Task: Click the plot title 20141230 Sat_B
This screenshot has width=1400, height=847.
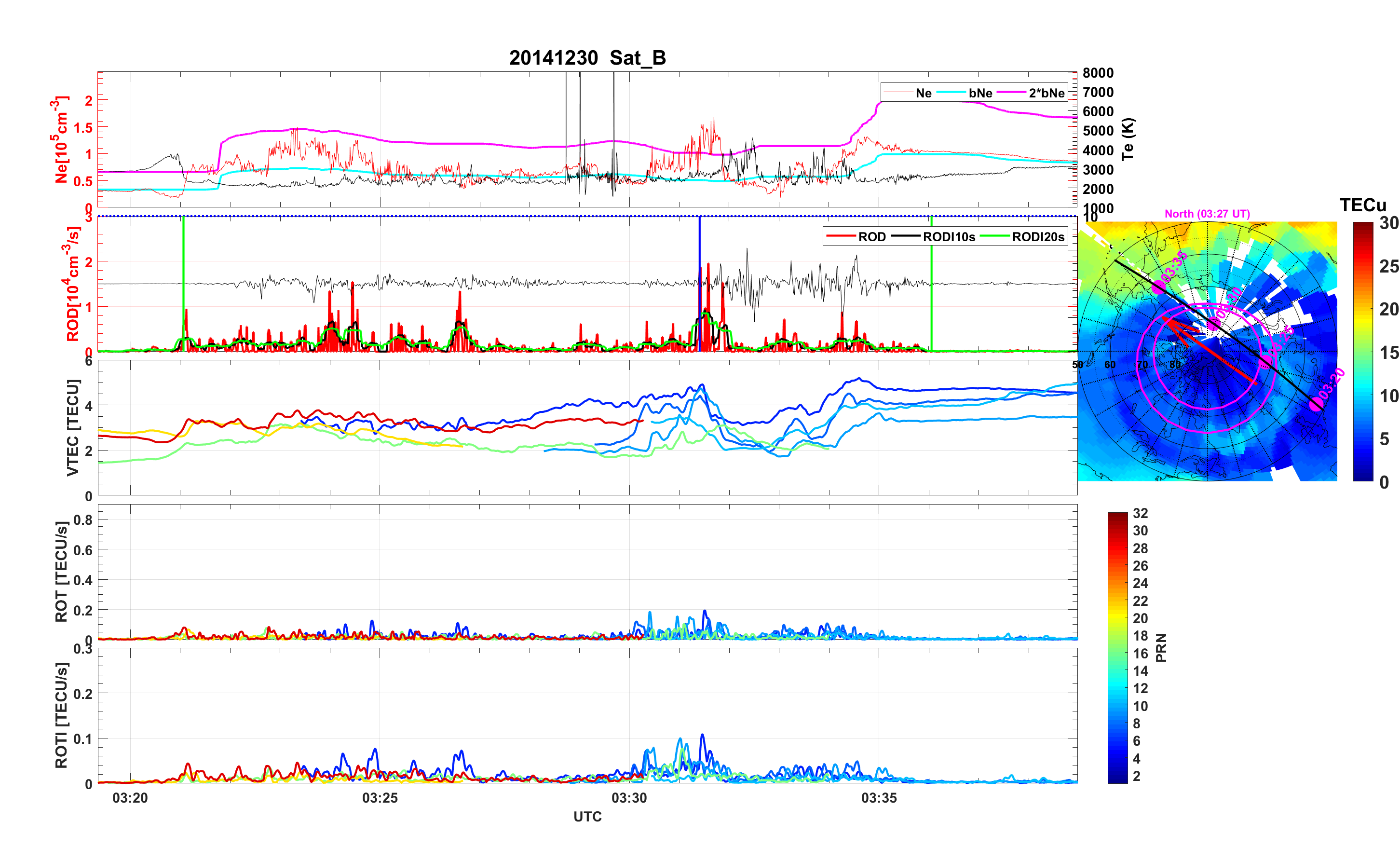Action: coord(587,58)
